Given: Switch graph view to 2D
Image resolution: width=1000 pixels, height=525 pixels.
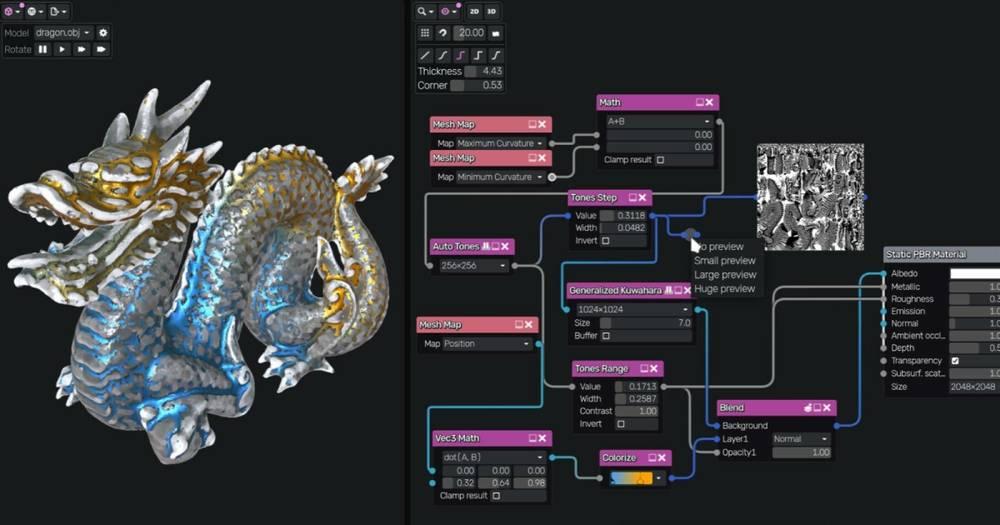Looking at the screenshot, I should (x=474, y=11).
